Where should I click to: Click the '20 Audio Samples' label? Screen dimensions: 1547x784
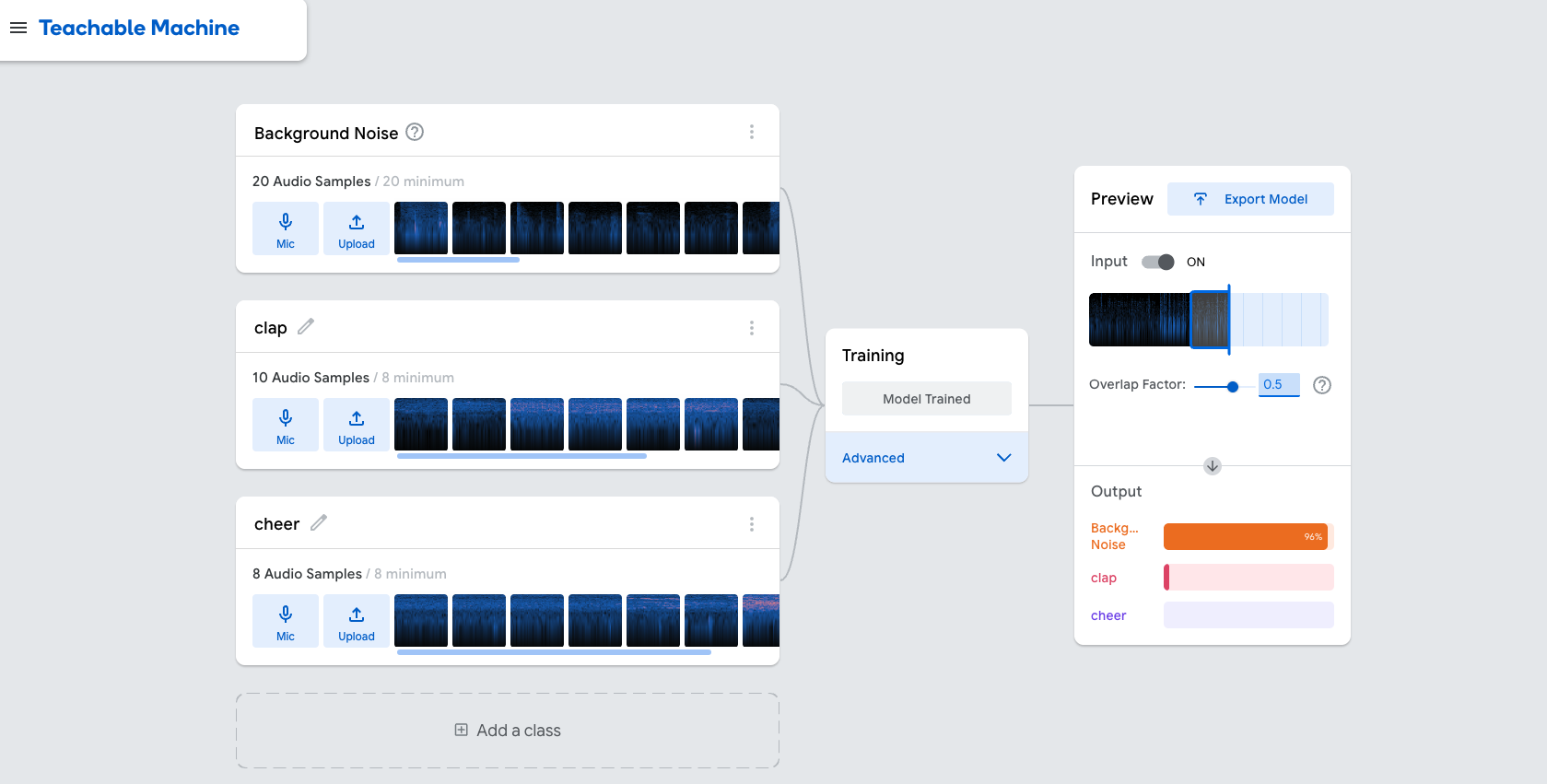point(311,181)
